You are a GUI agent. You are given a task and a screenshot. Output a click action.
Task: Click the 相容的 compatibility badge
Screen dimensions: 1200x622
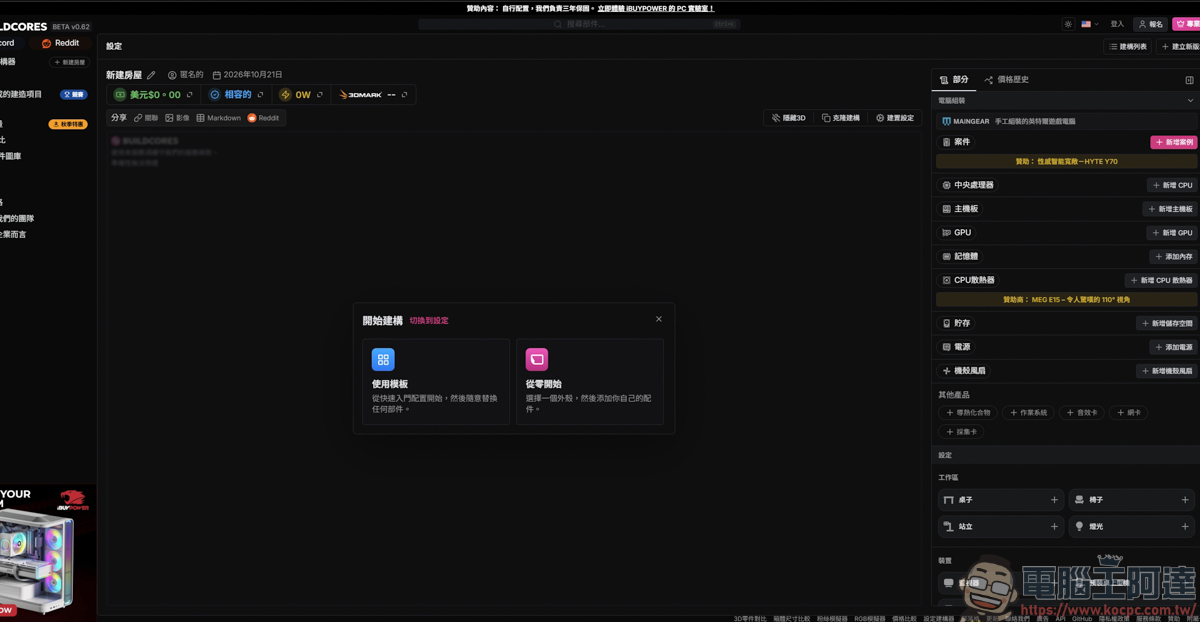[x=237, y=95]
